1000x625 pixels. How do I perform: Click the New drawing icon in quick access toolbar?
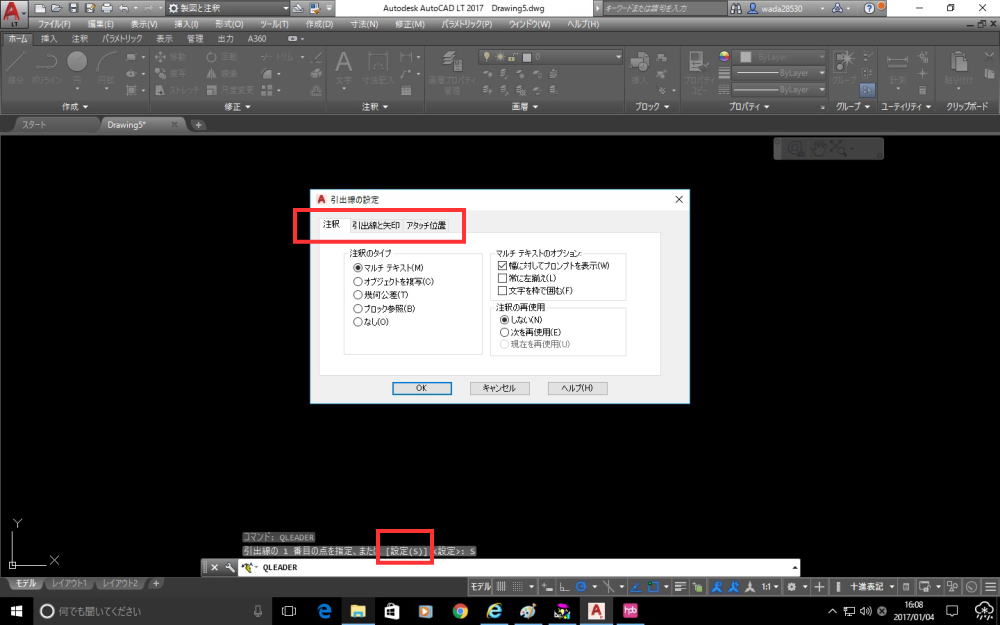point(40,8)
